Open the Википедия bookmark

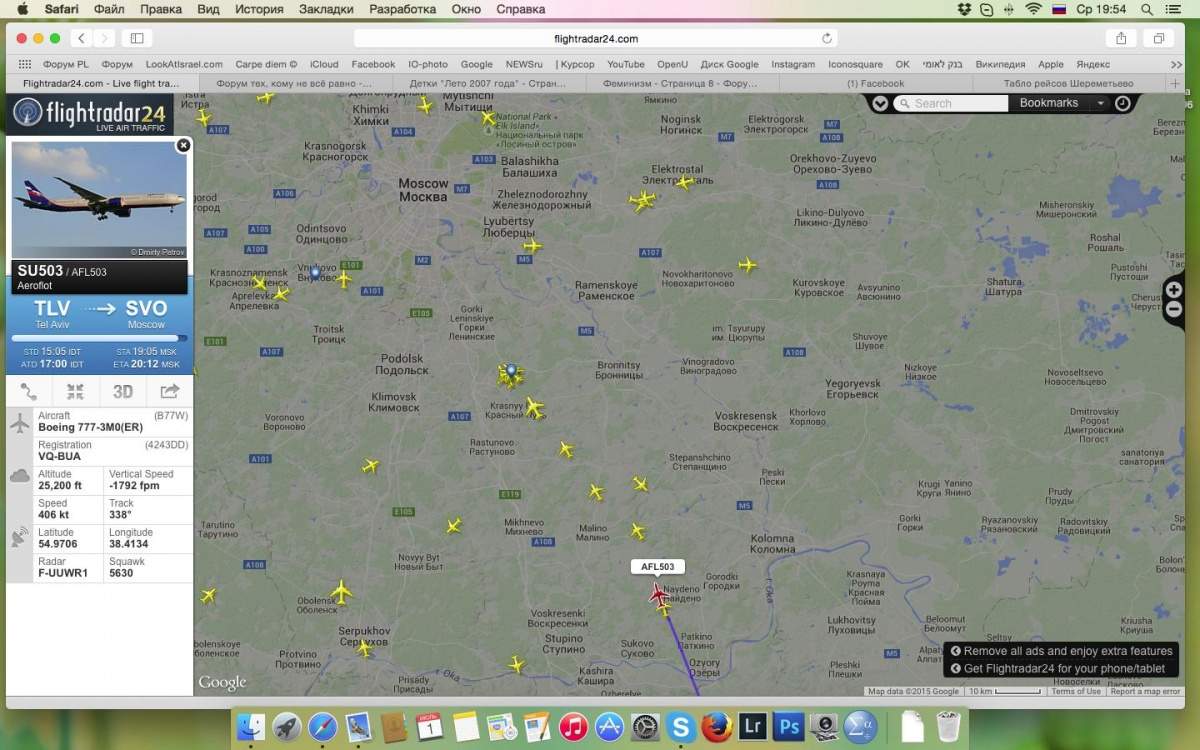(1000, 64)
